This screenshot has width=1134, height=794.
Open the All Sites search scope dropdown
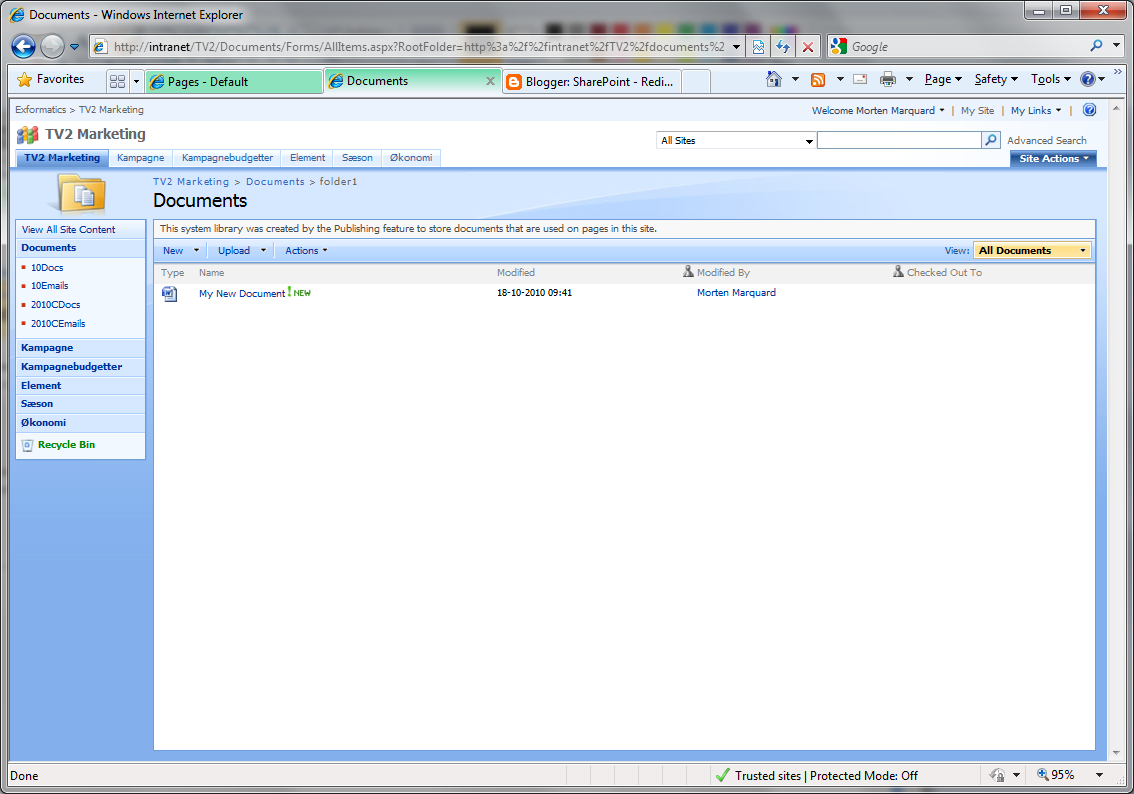[736, 141]
